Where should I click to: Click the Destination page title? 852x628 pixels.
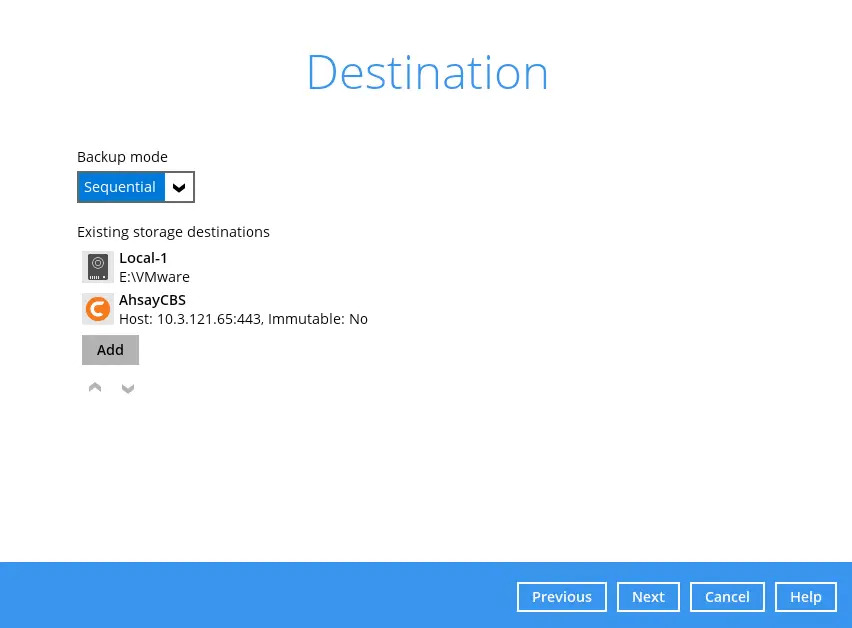click(427, 73)
